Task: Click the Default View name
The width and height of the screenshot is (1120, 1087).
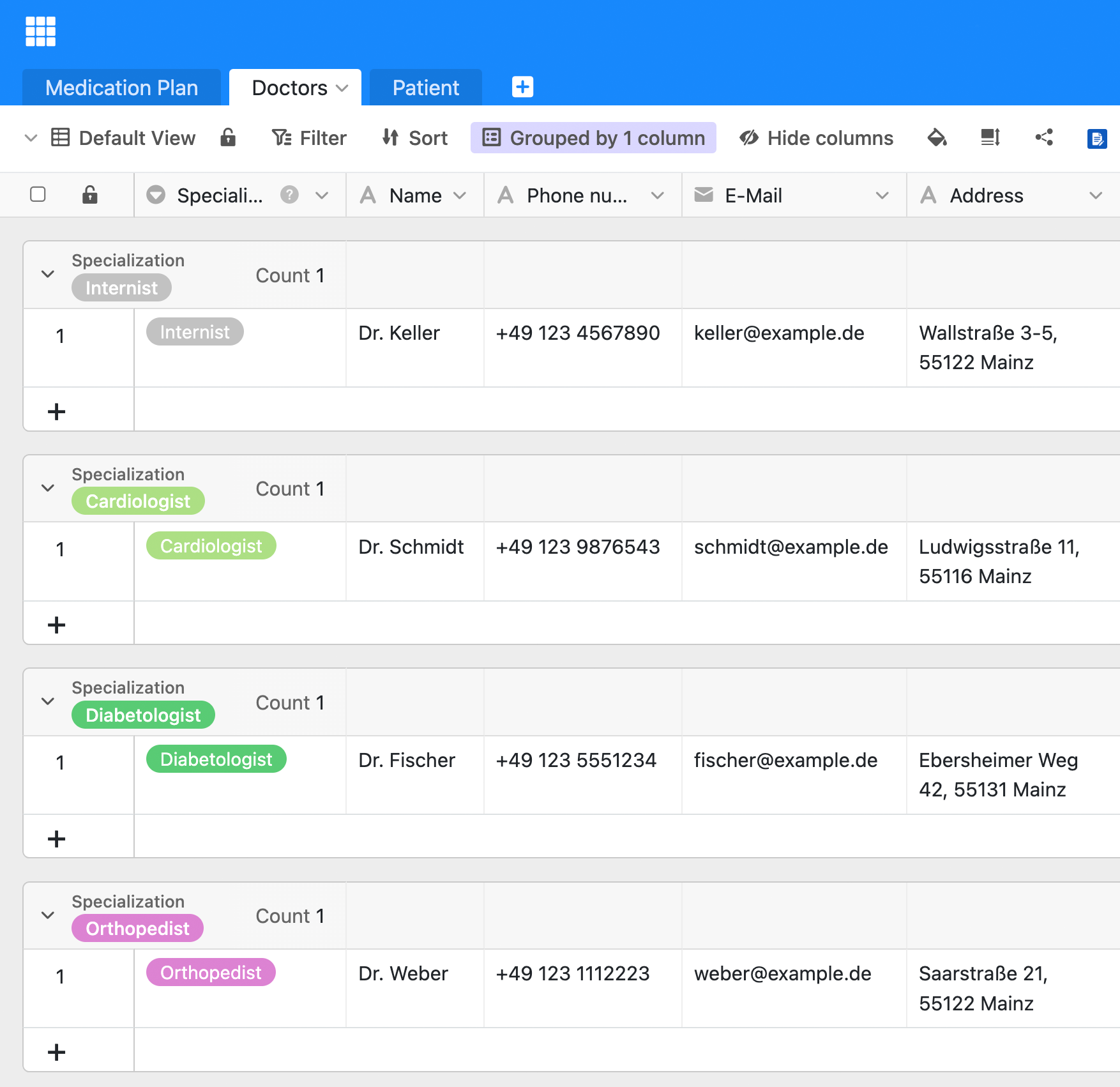Action: click(137, 138)
